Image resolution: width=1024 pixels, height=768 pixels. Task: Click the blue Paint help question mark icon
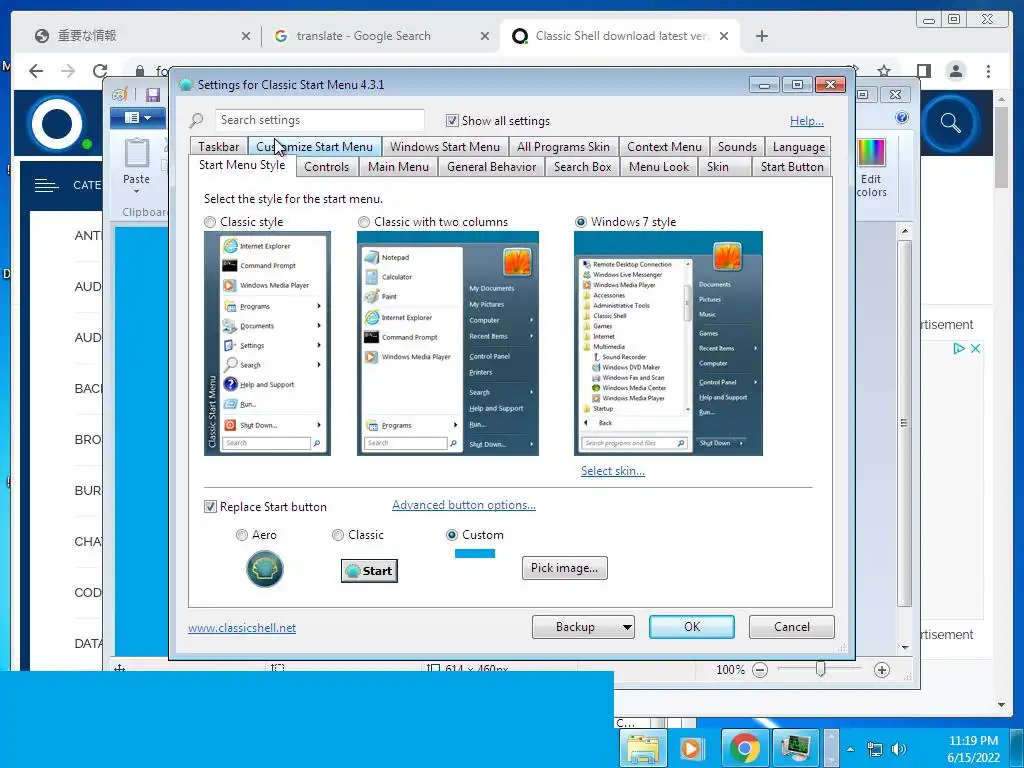tap(902, 118)
